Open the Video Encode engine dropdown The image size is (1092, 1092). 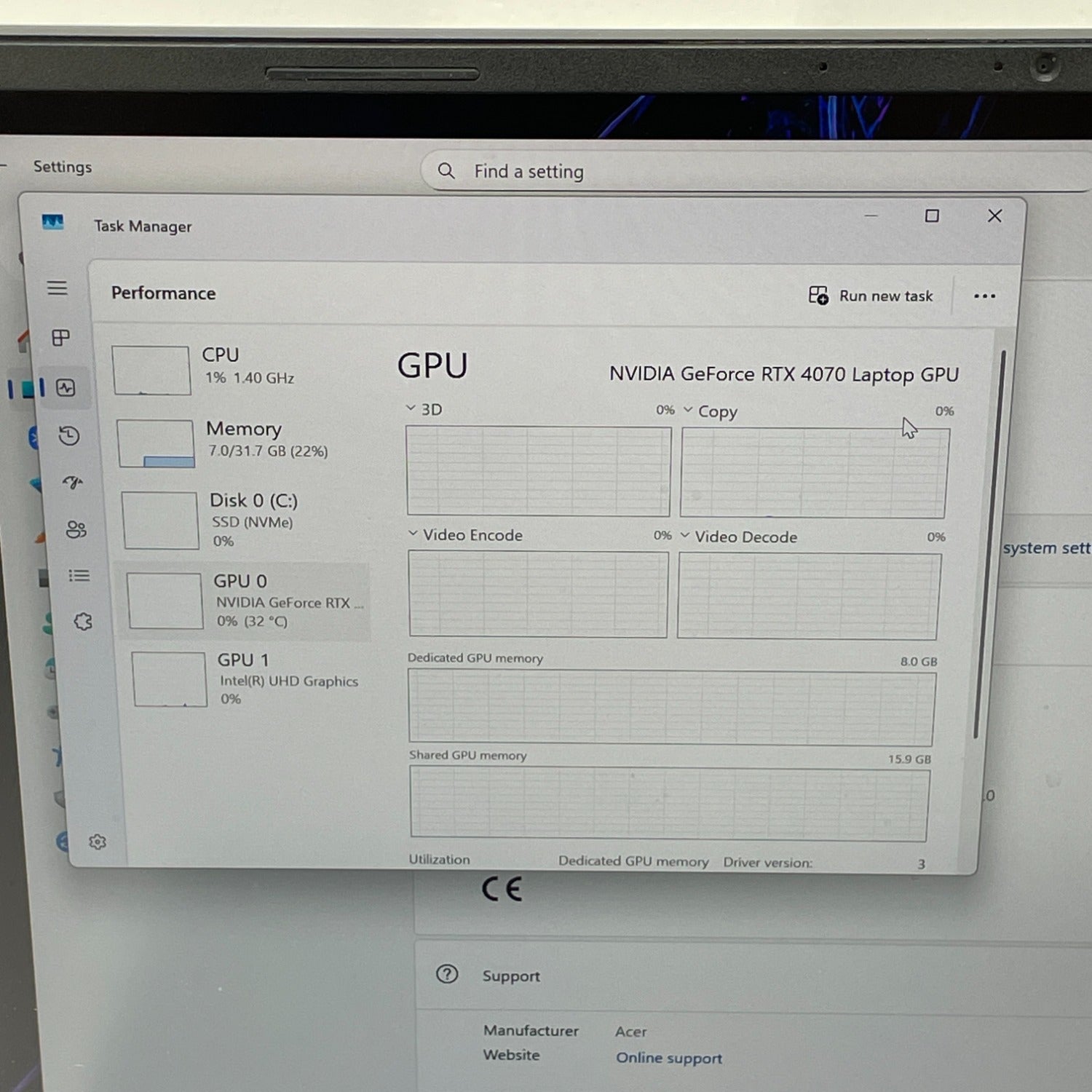(413, 534)
